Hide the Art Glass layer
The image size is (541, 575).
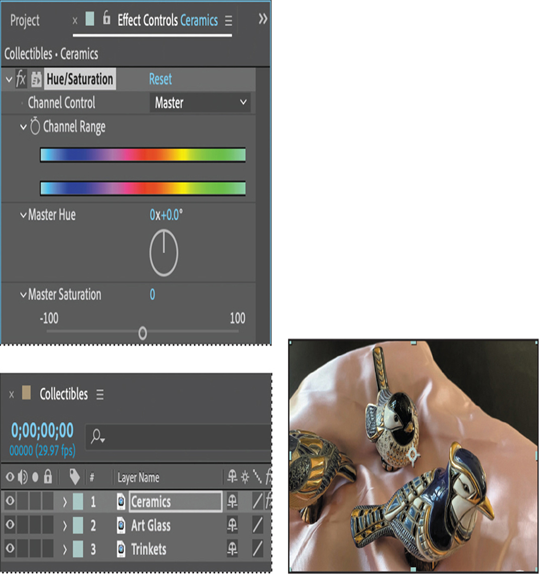(10, 524)
